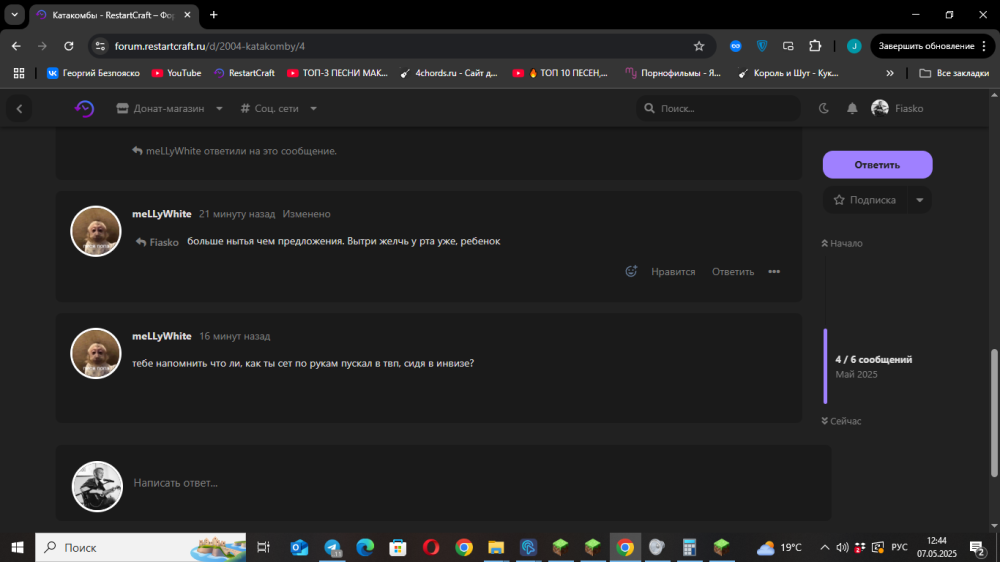The width and height of the screenshot is (1000, 562).
Task: Open the apps grid in bookmarks bar
Action: point(18,73)
